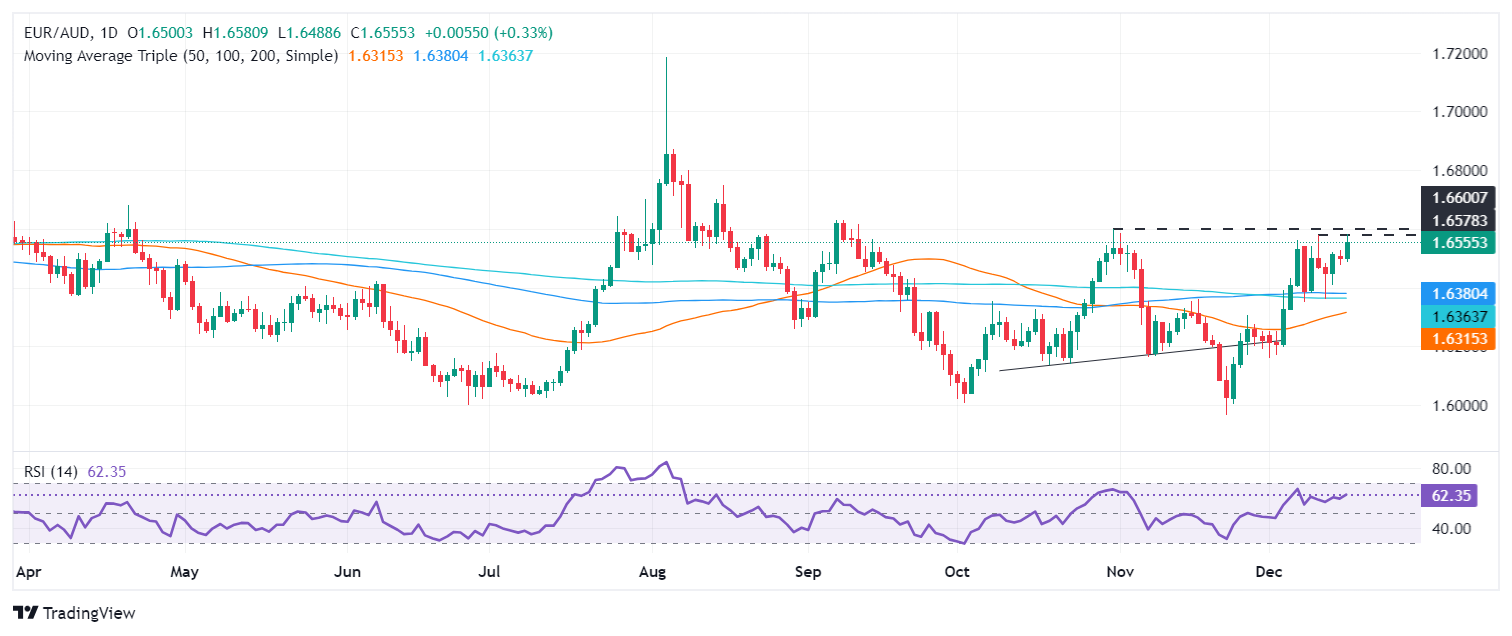
Task: Select the Moving Average Triple indicator legend
Action: pyautogui.click(x=180, y=56)
